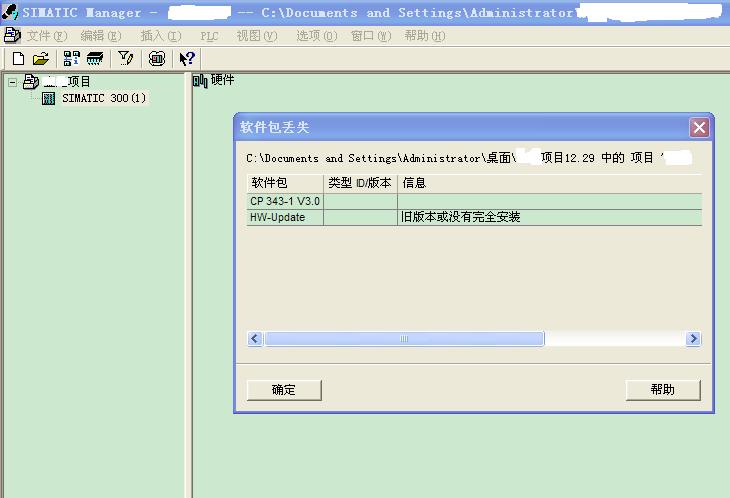Click the context help arrow icon
The image size is (730, 498).
tap(187, 59)
